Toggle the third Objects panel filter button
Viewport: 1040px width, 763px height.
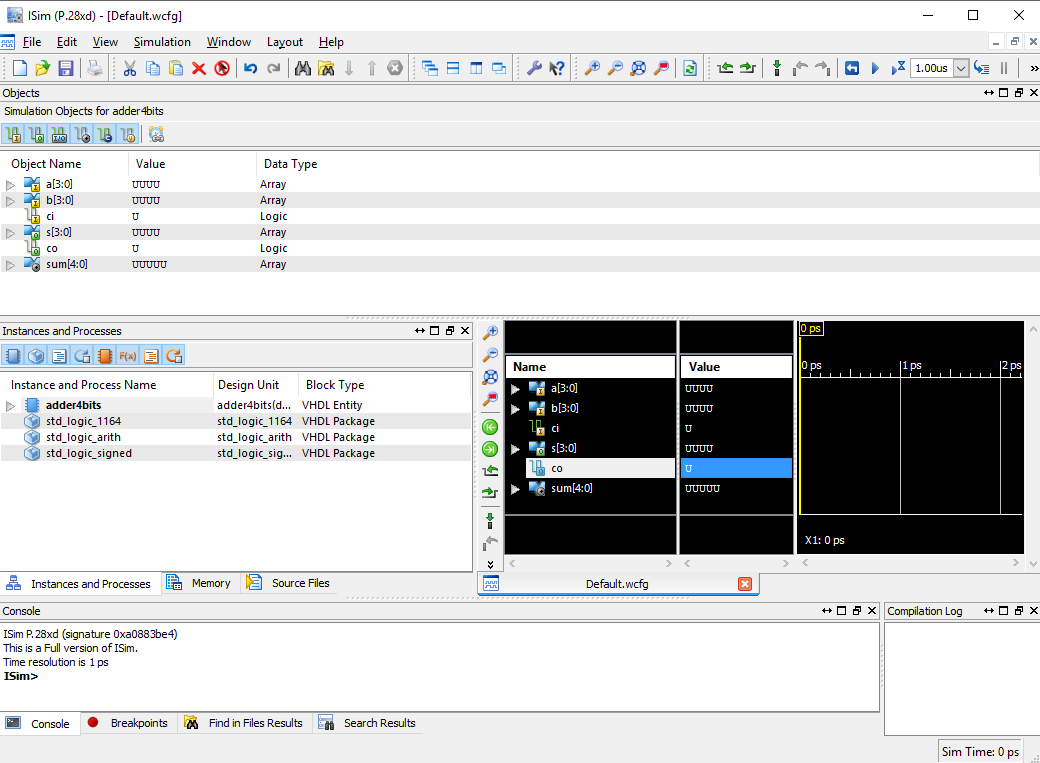(x=59, y=135)
